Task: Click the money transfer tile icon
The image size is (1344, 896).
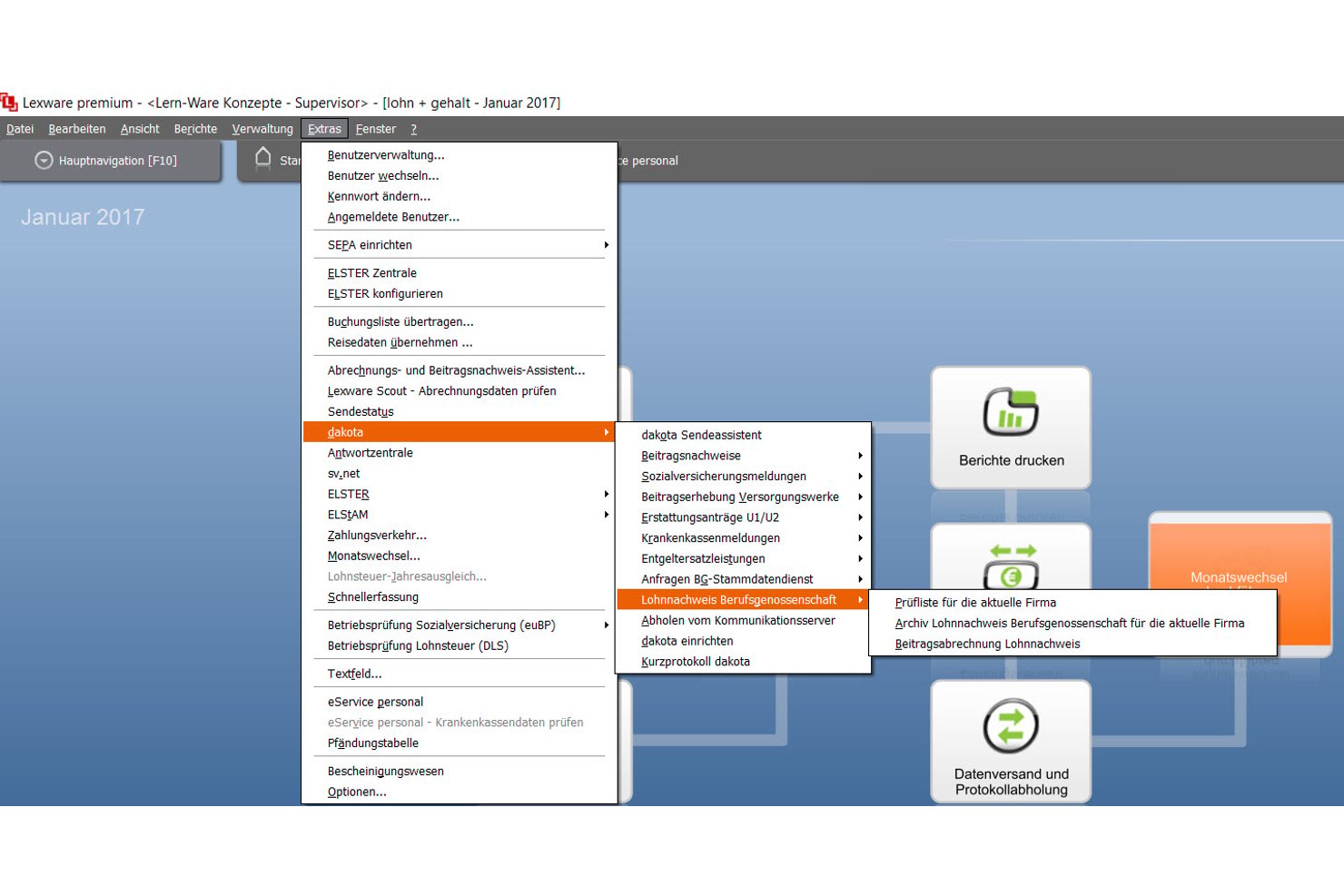Action: pos(1012,567)
